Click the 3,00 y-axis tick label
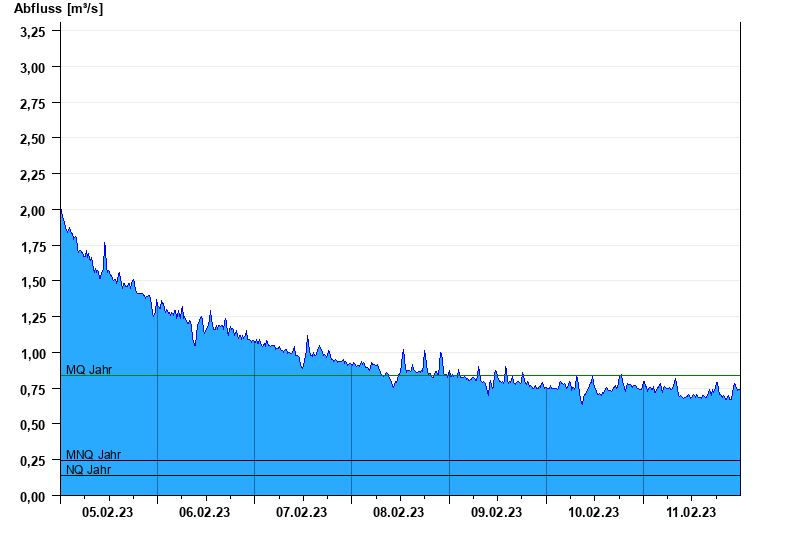 coord(33,68)
